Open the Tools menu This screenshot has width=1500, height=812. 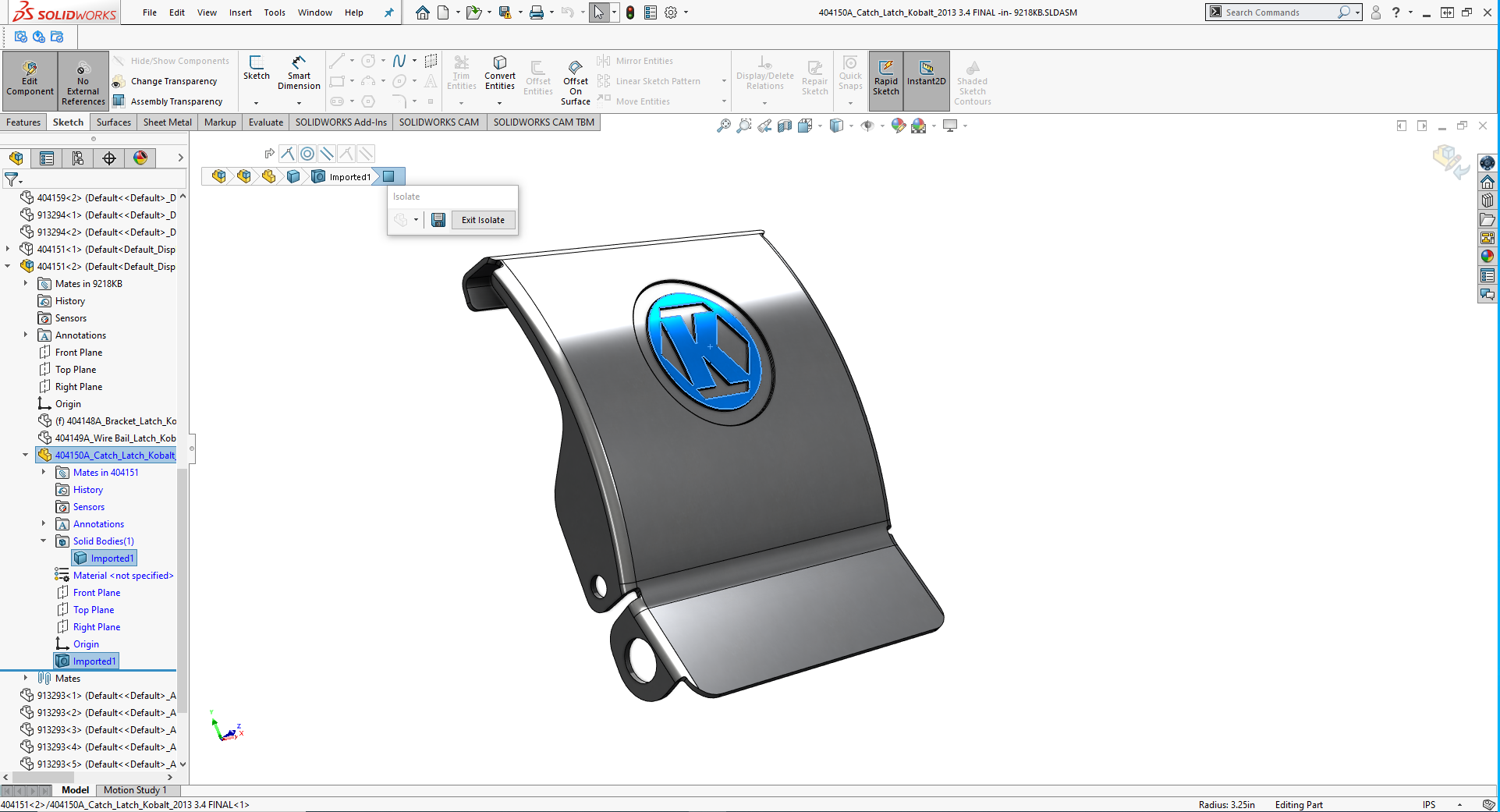[x=275, y=12]
